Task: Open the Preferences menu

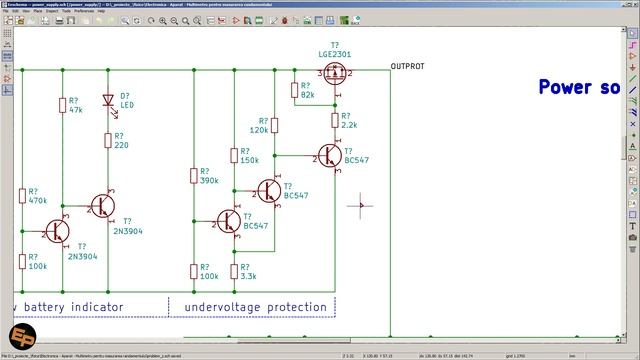Action: click(84, 11)
